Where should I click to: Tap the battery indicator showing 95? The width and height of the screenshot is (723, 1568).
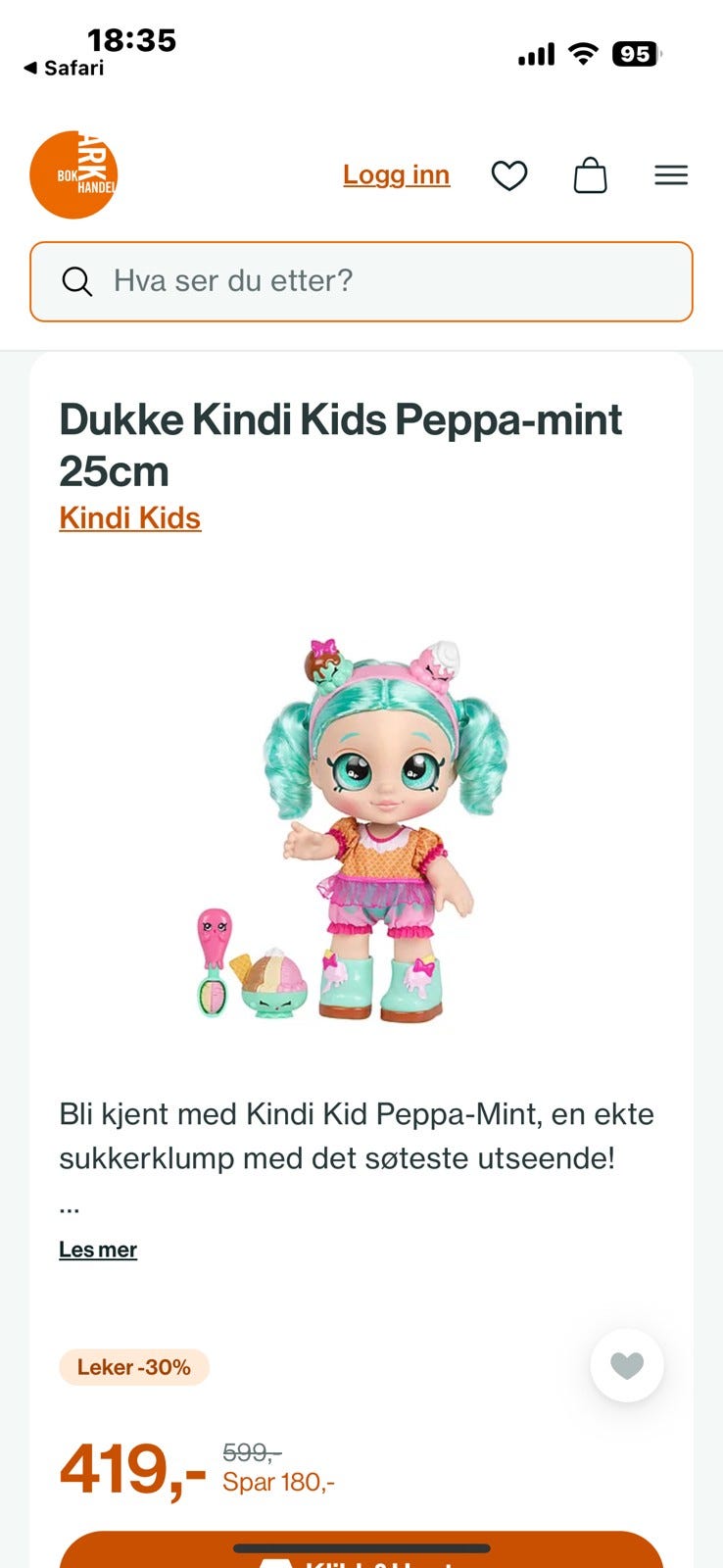click(637, 54)
